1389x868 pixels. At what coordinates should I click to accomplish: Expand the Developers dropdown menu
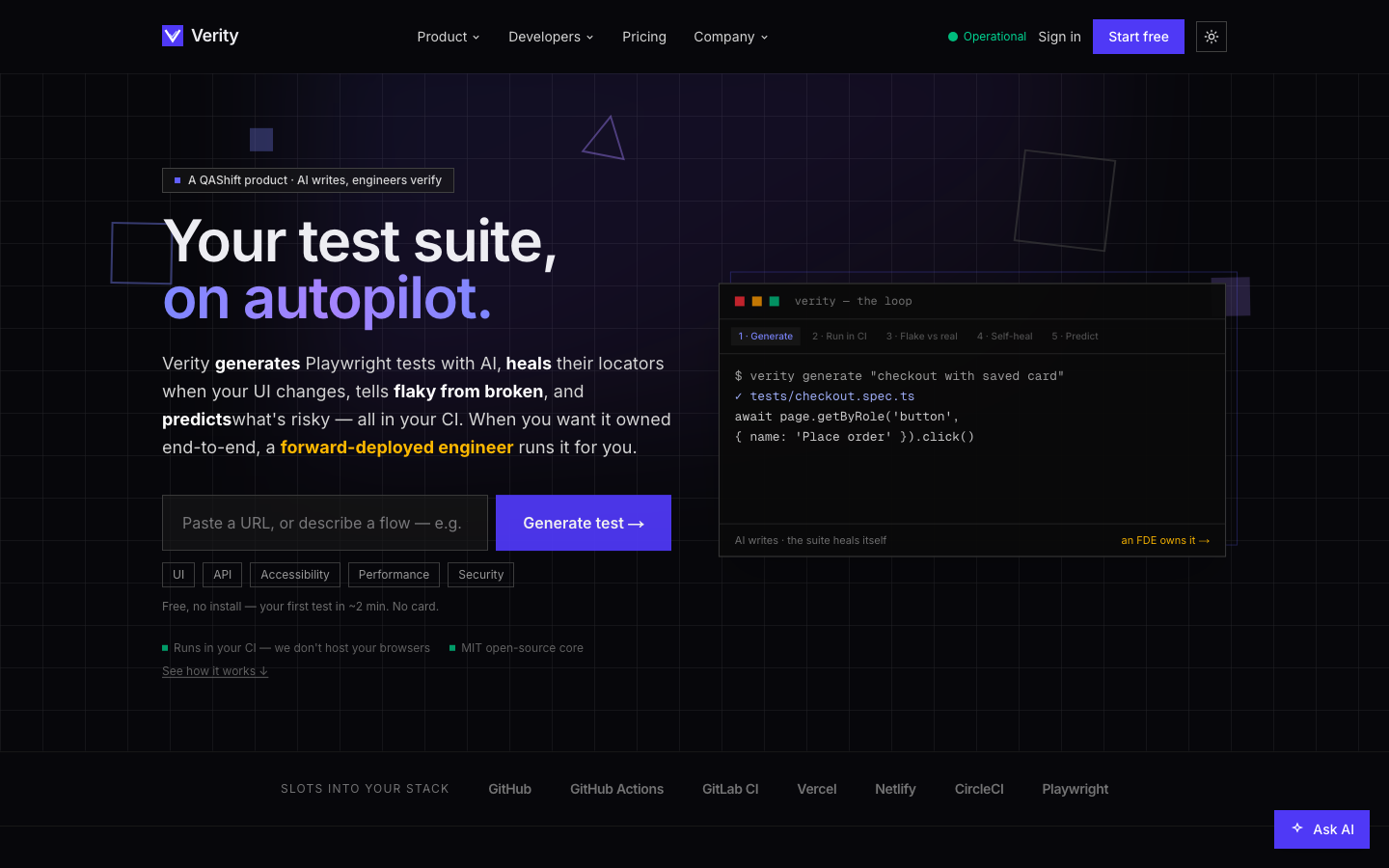551,37
